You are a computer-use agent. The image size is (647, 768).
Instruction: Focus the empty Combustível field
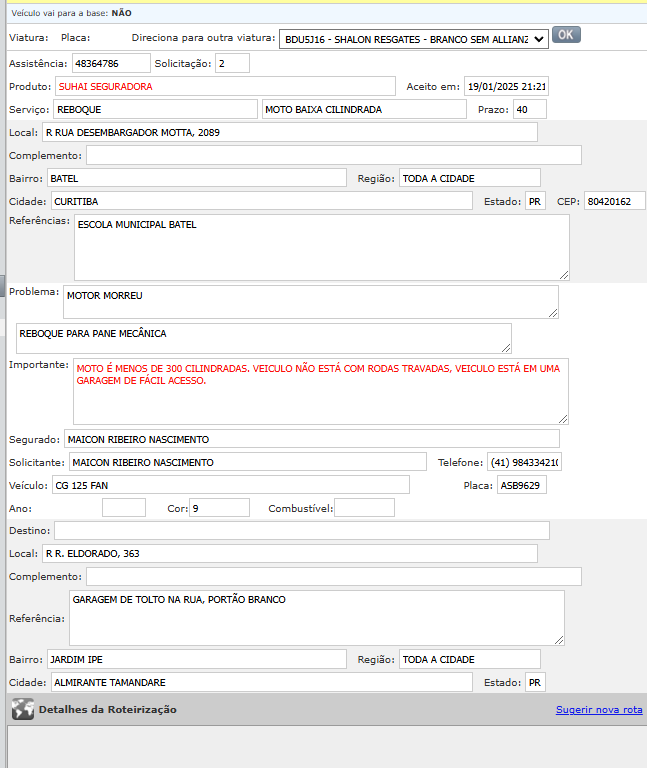pyautogui.click(x=364, y=508)
